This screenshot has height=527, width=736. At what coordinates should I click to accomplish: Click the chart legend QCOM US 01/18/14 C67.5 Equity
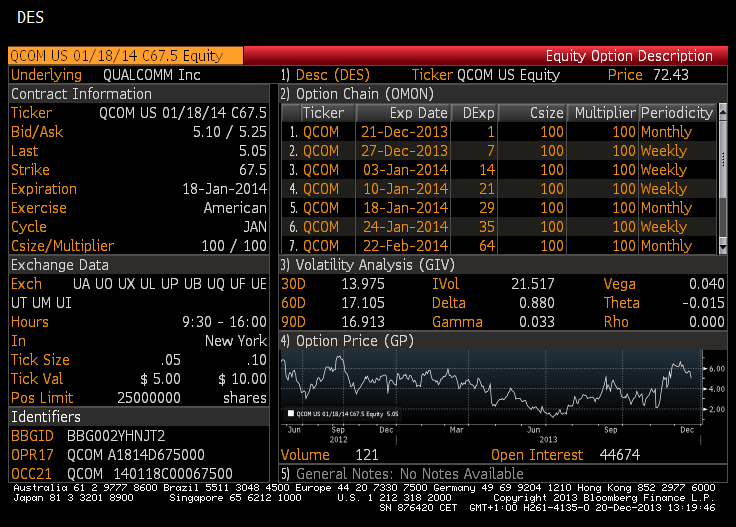(x=343, y=413)
